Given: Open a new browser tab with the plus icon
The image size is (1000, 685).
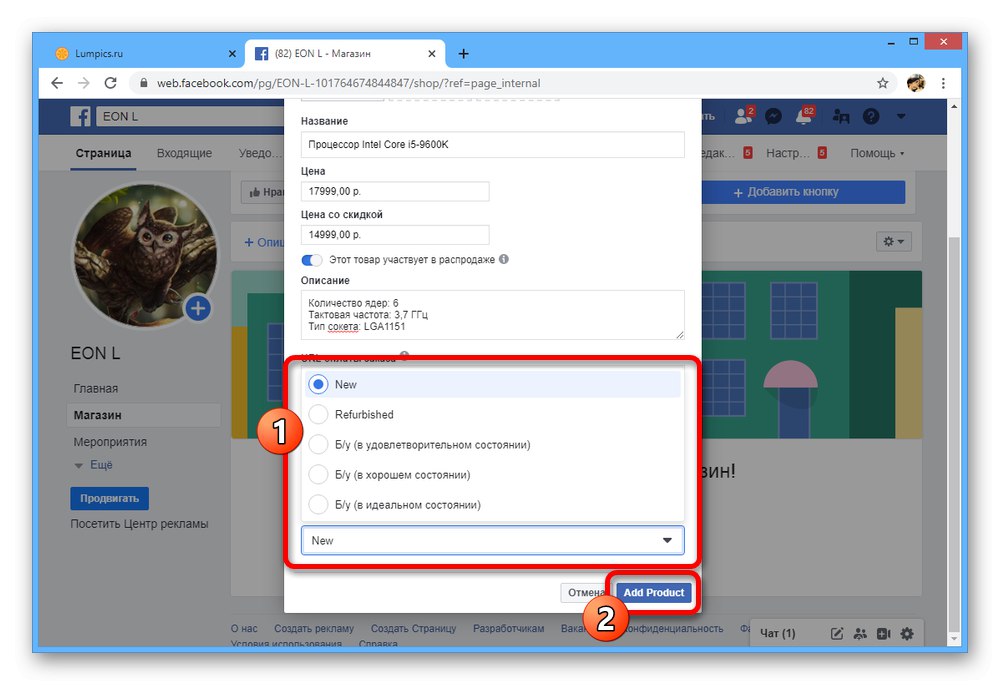Looking at the screenshot, I should click(464, 54).
